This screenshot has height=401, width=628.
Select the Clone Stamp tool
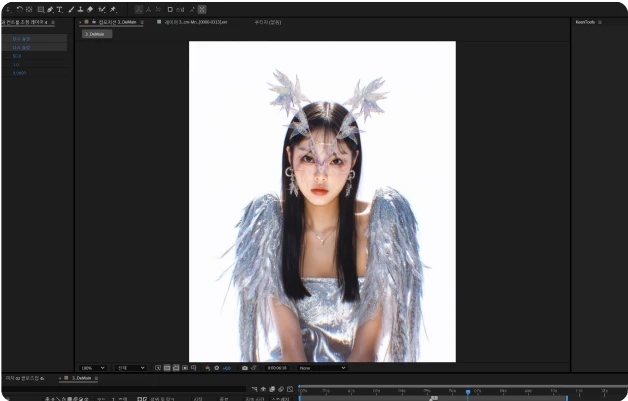(x=80, y=9)
